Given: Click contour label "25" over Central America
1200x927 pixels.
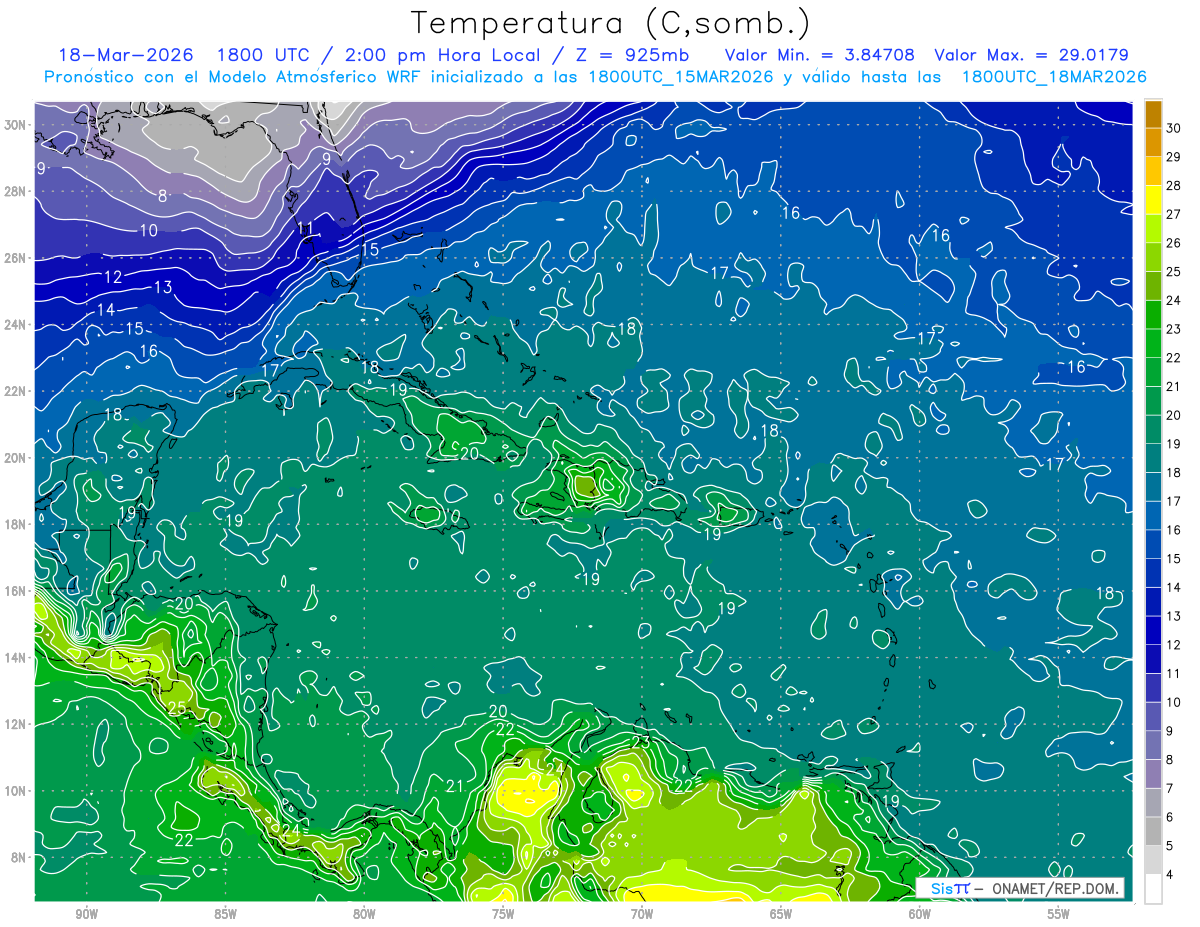Looking at the screenshot, I should coord(176,708).
